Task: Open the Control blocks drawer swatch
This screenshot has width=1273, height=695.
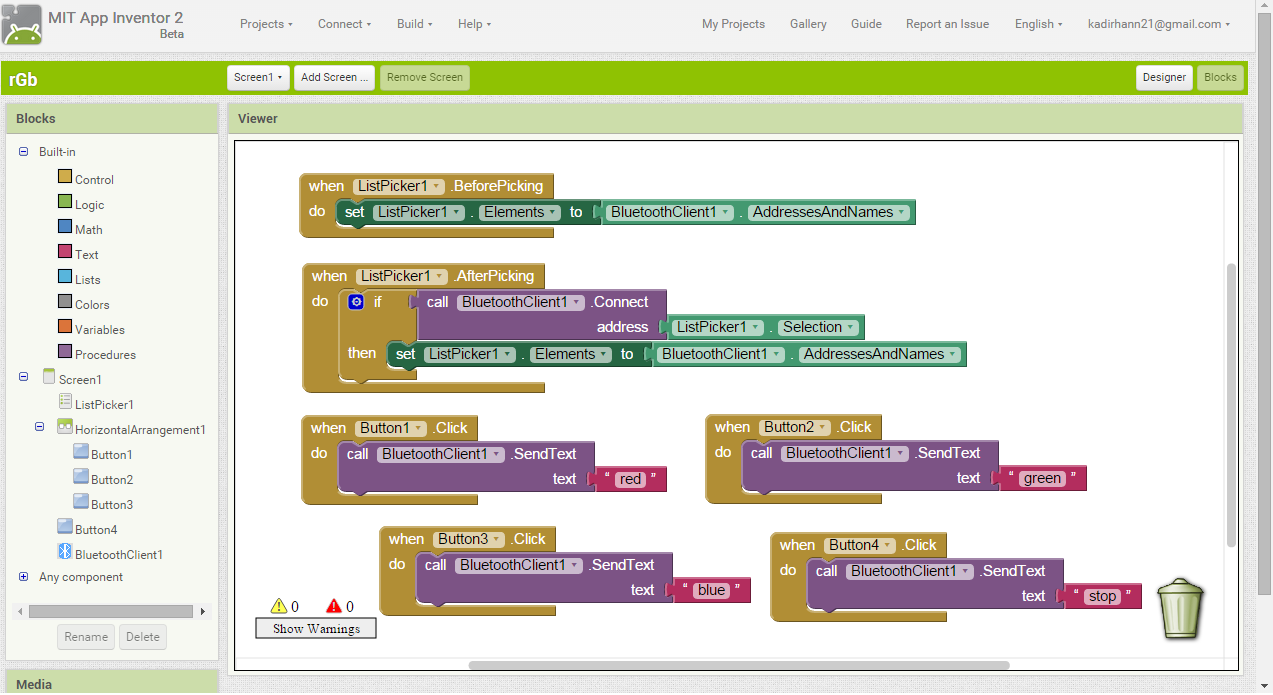Action: pyautogui.click(x=65, y=178)
